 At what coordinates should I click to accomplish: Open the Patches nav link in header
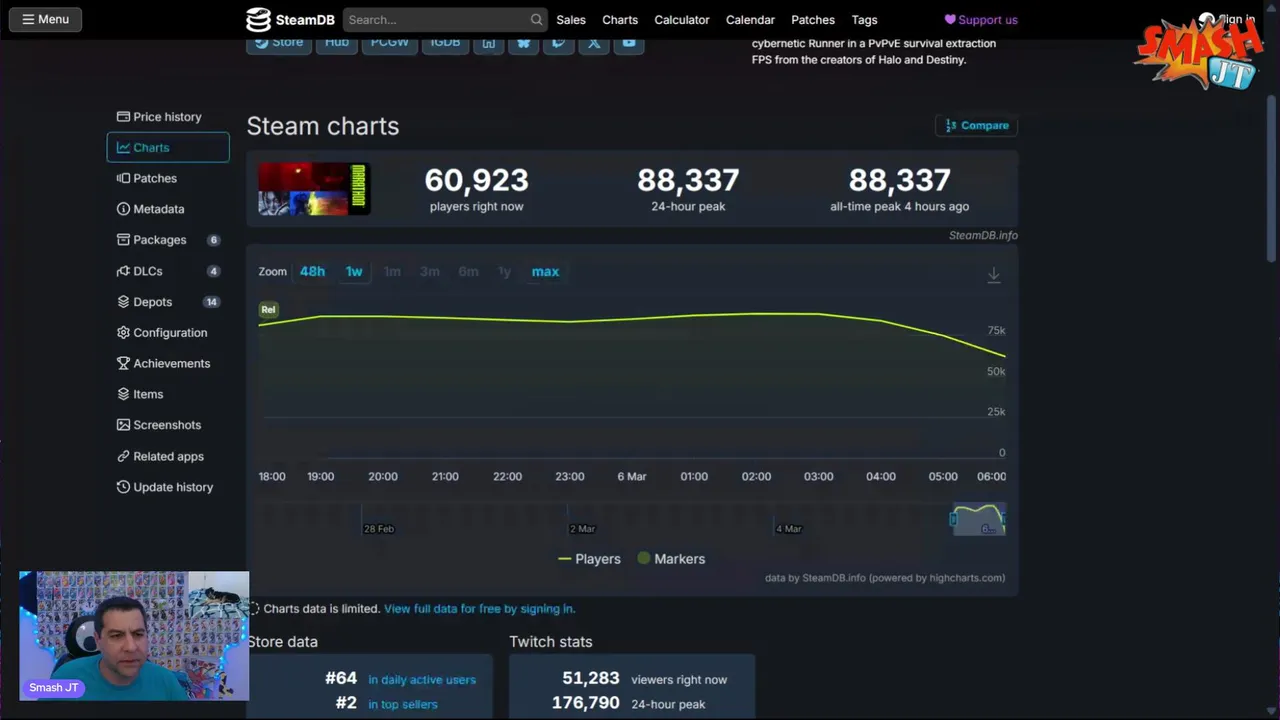(x=813, y=19)
